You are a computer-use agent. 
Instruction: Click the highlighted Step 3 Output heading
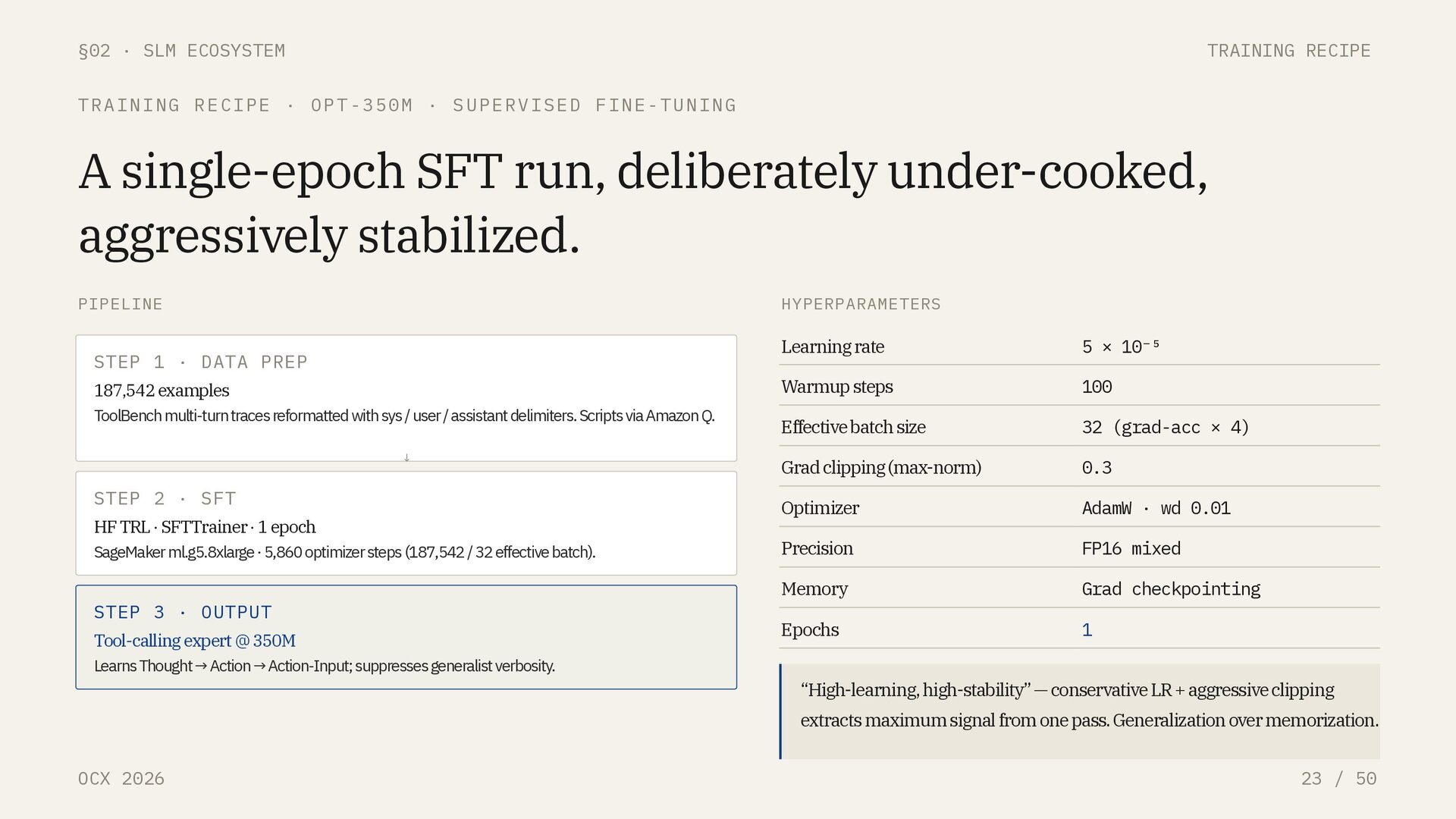[x=182, y=613]
